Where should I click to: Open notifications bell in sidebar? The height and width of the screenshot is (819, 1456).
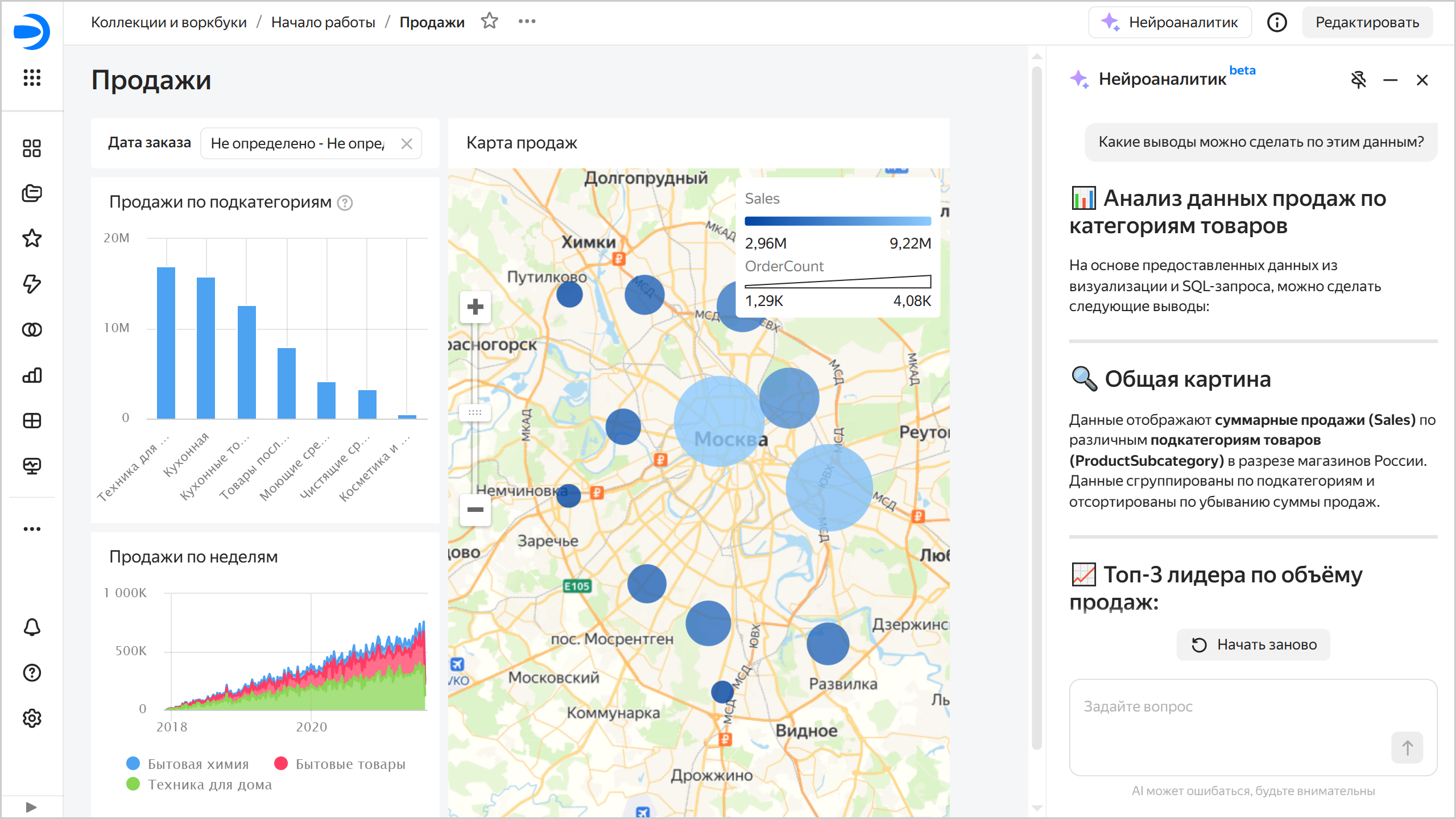pos(32,627)
